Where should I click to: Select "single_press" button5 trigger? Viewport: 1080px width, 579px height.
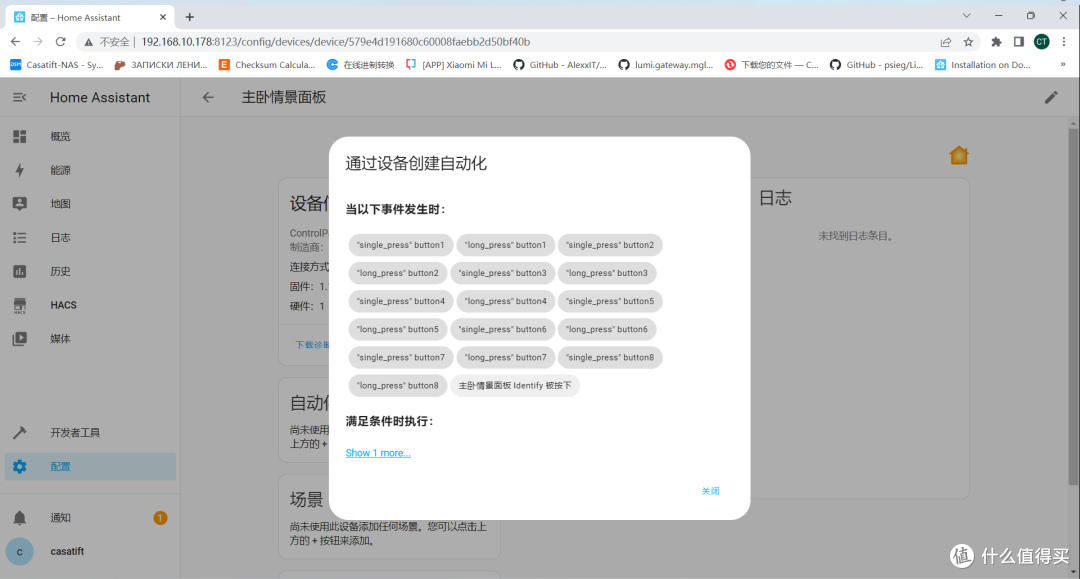(x=610, y=302)
